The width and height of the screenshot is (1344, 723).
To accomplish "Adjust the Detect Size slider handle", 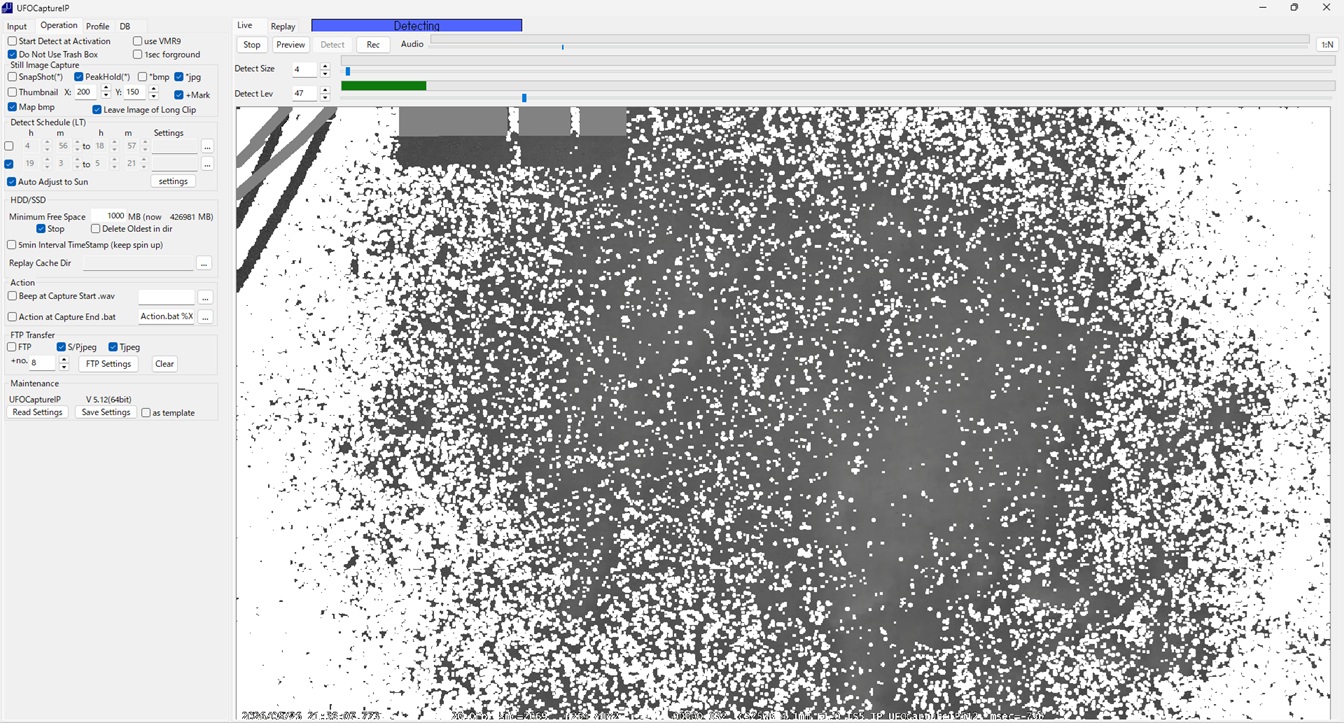I will click(x=348, y=71).
